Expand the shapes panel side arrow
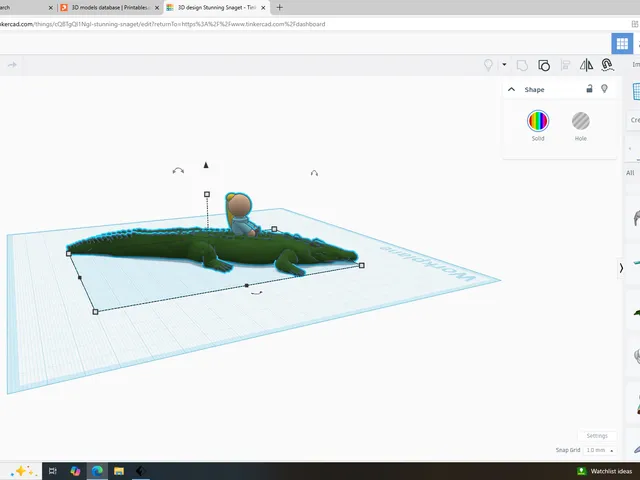 pos(621,268)
